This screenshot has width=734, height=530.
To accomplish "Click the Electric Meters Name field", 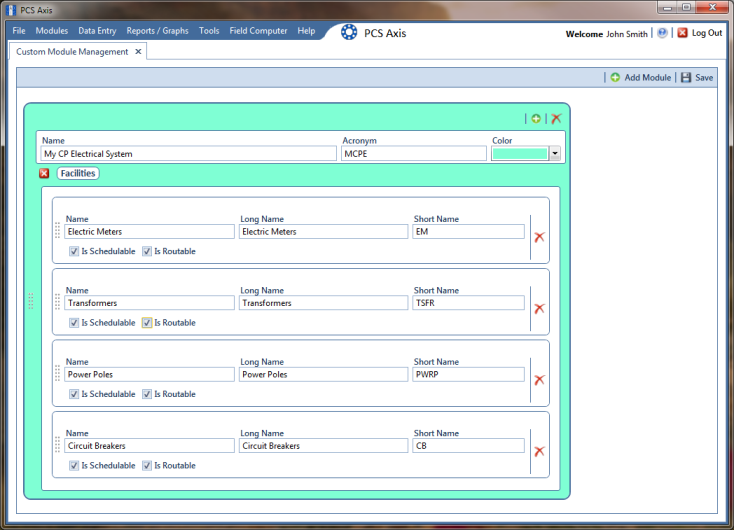I will click(x=149, y=232).
